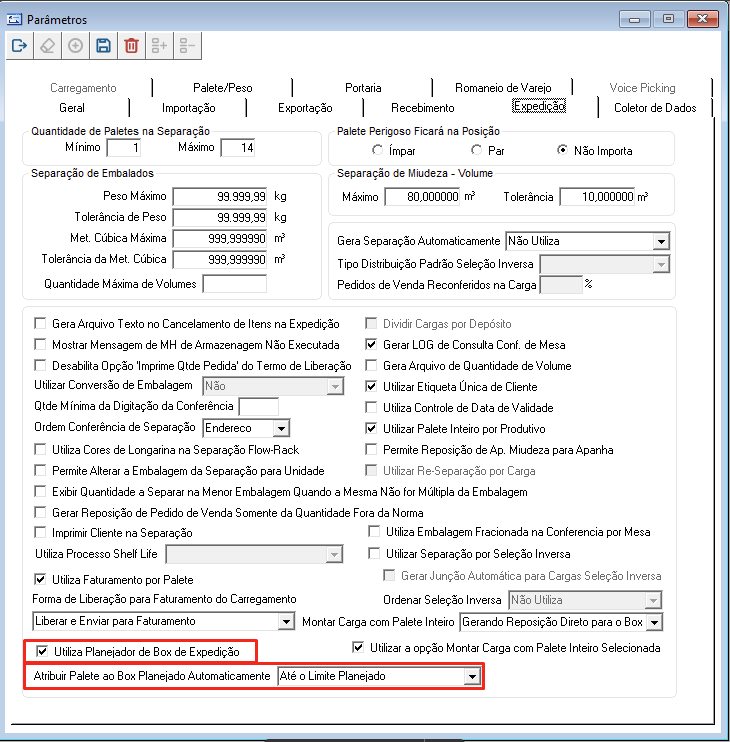This screenshot has height=742, width=730.
Task: Toggle Utilizar Etiqueta Única de Cliente
Action: (x=371, y=387)
